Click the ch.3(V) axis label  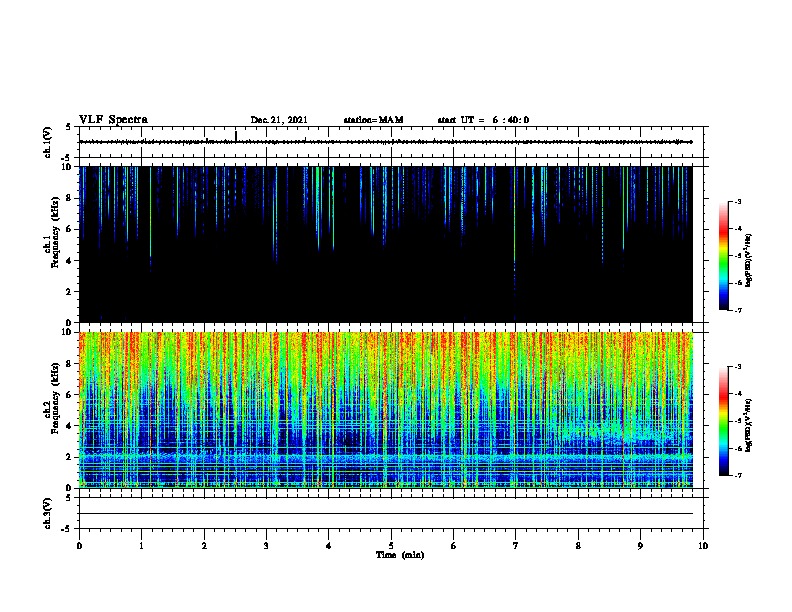pos(47,514)
